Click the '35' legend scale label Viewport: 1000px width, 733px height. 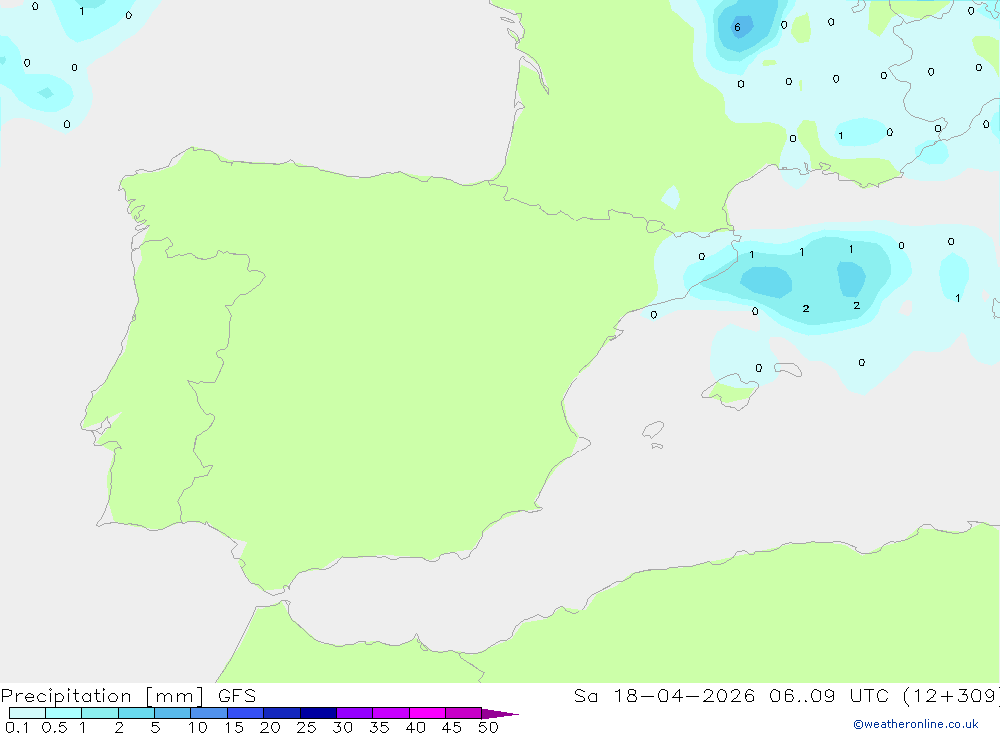coord(379,727)
